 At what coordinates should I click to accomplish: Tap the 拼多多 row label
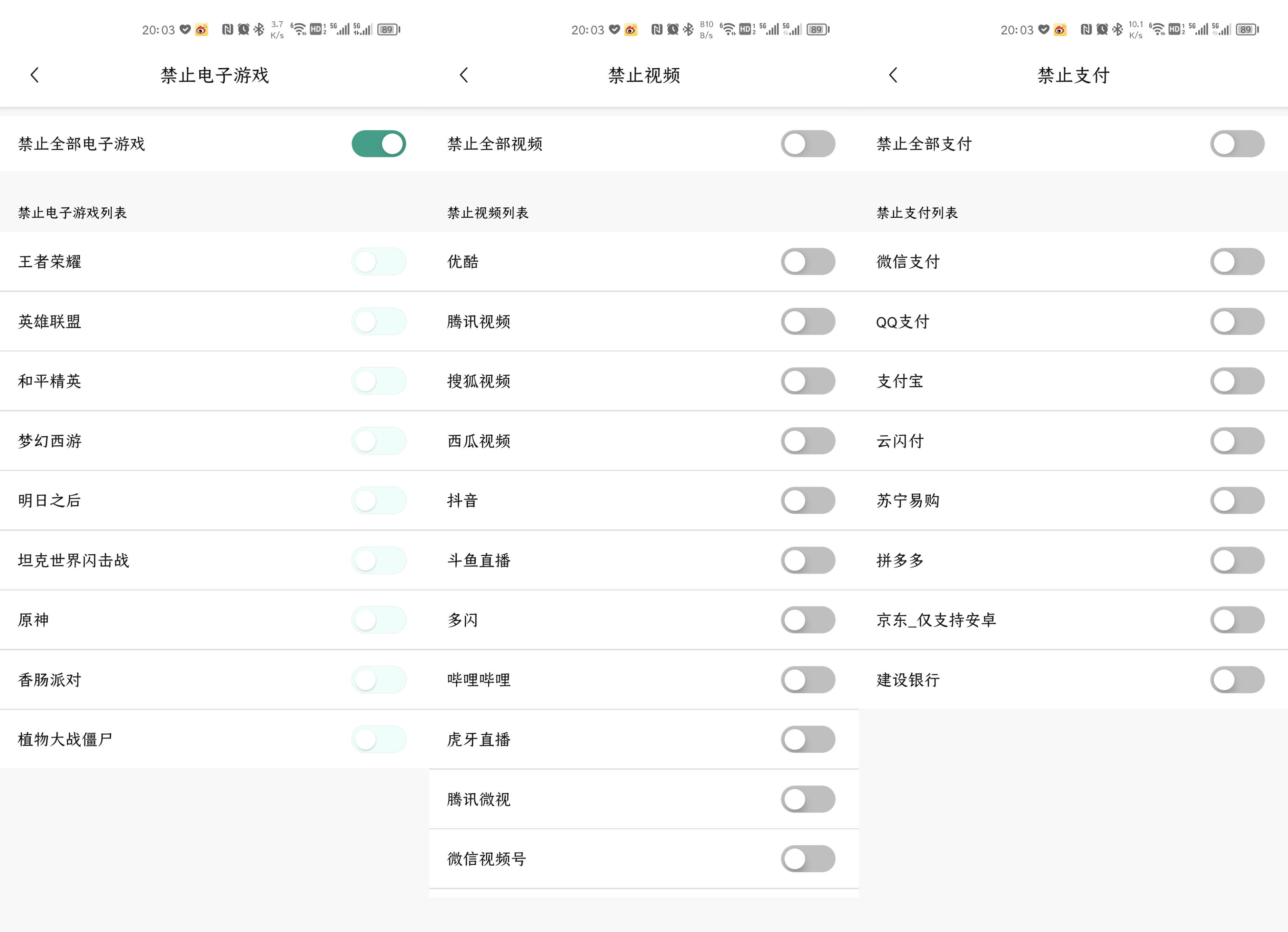click(900, 560)
